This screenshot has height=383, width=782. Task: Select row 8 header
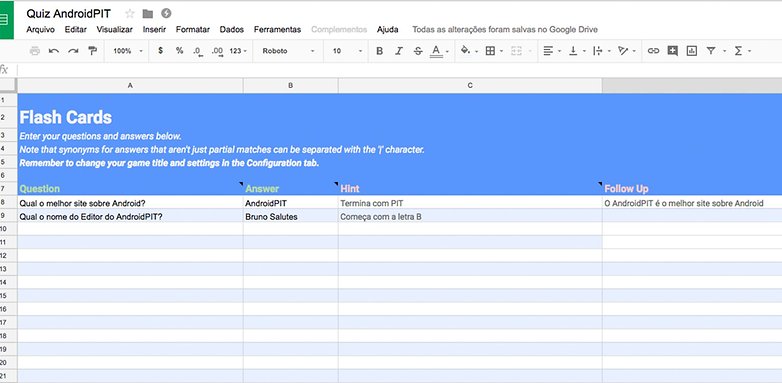[8, 202]
